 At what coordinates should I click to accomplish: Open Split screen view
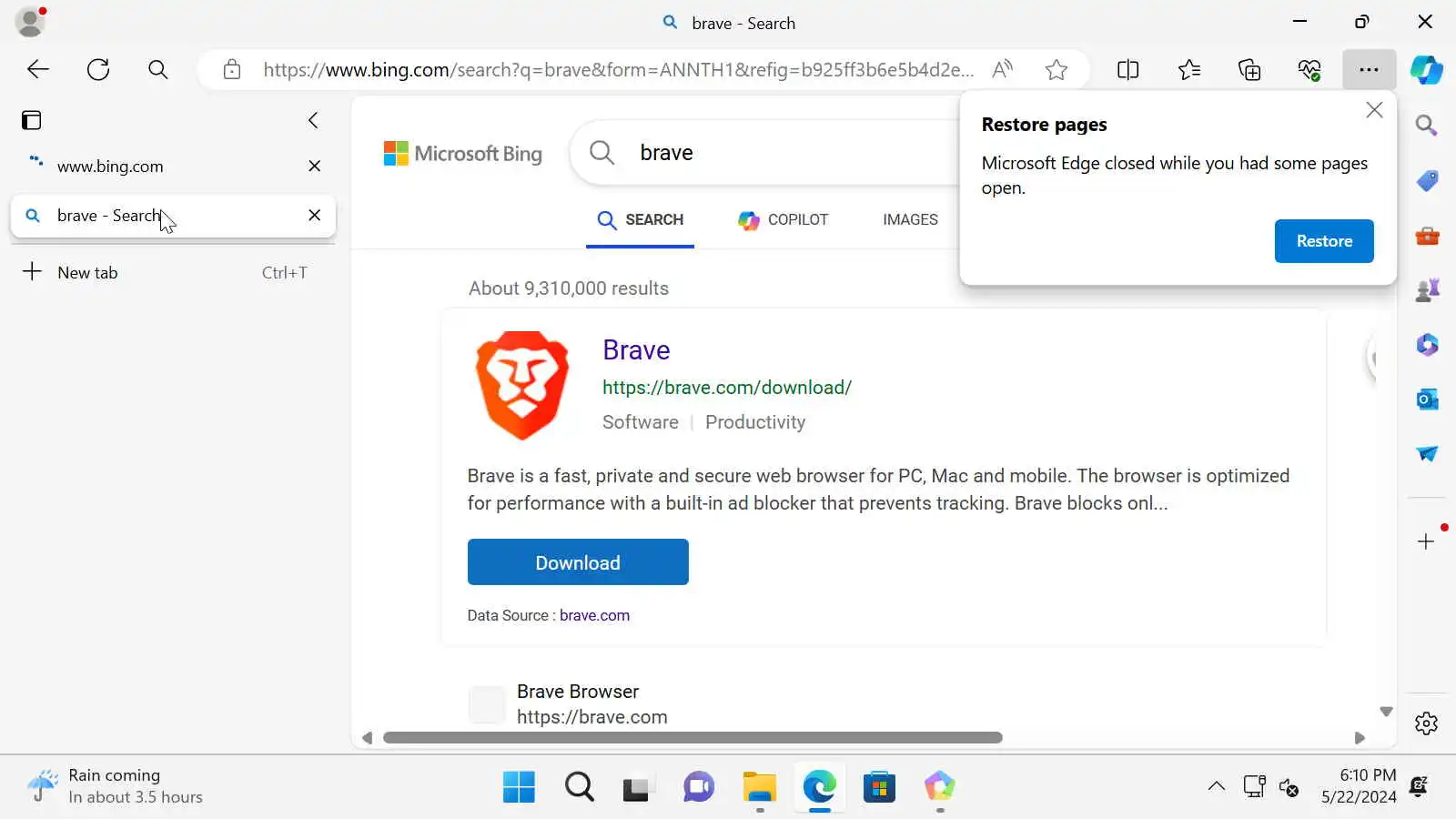tap(1127, 69)
